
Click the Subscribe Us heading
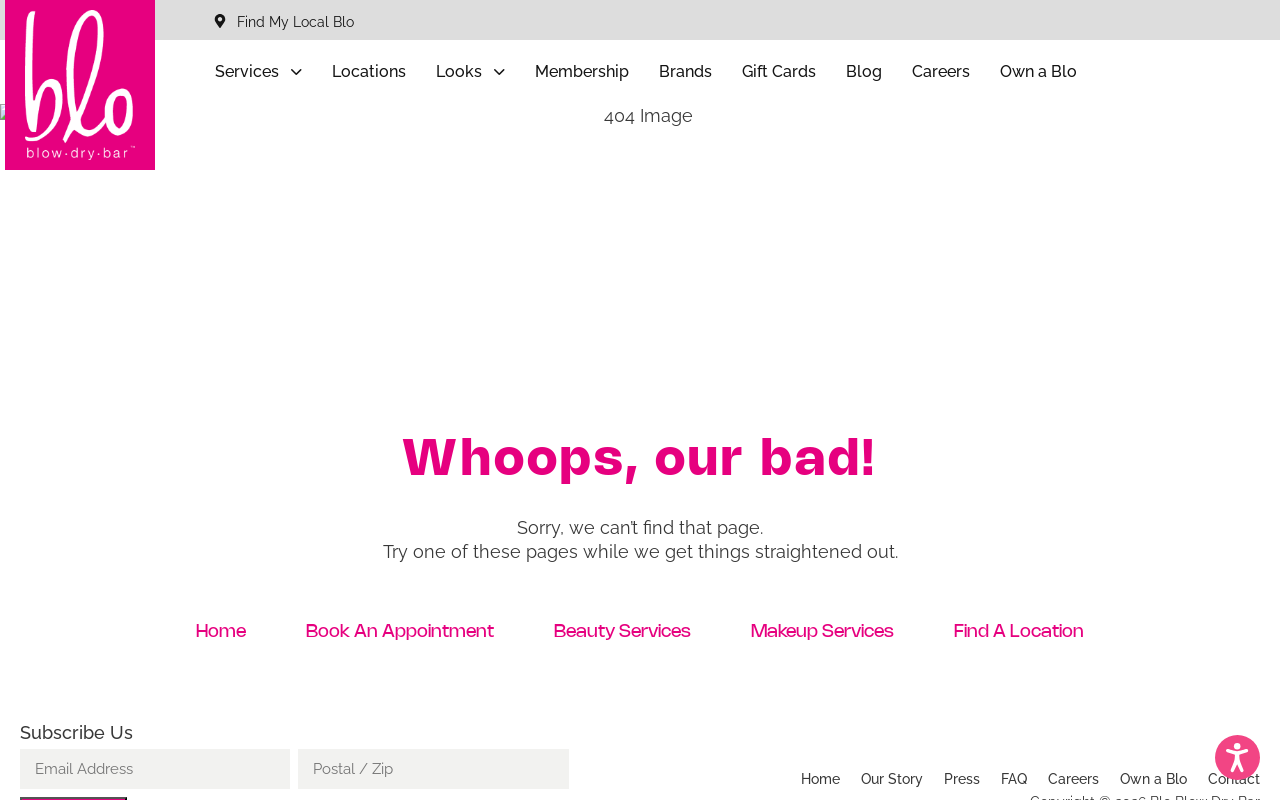click(x=76, y=733)
